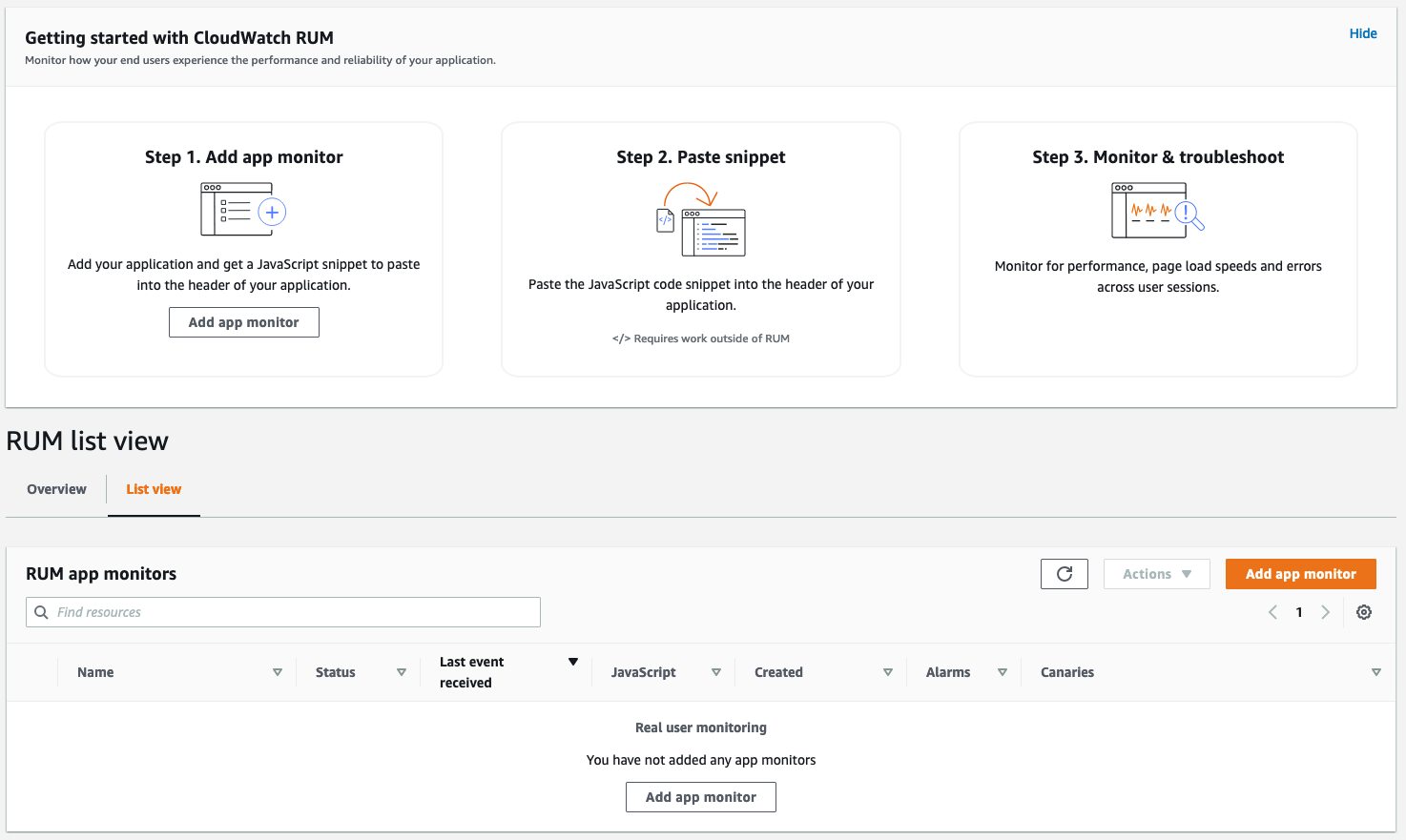Screen dimensions: 1406x840
Task: Refresh the RUM app monitors list
Action: pos(1064,573)
